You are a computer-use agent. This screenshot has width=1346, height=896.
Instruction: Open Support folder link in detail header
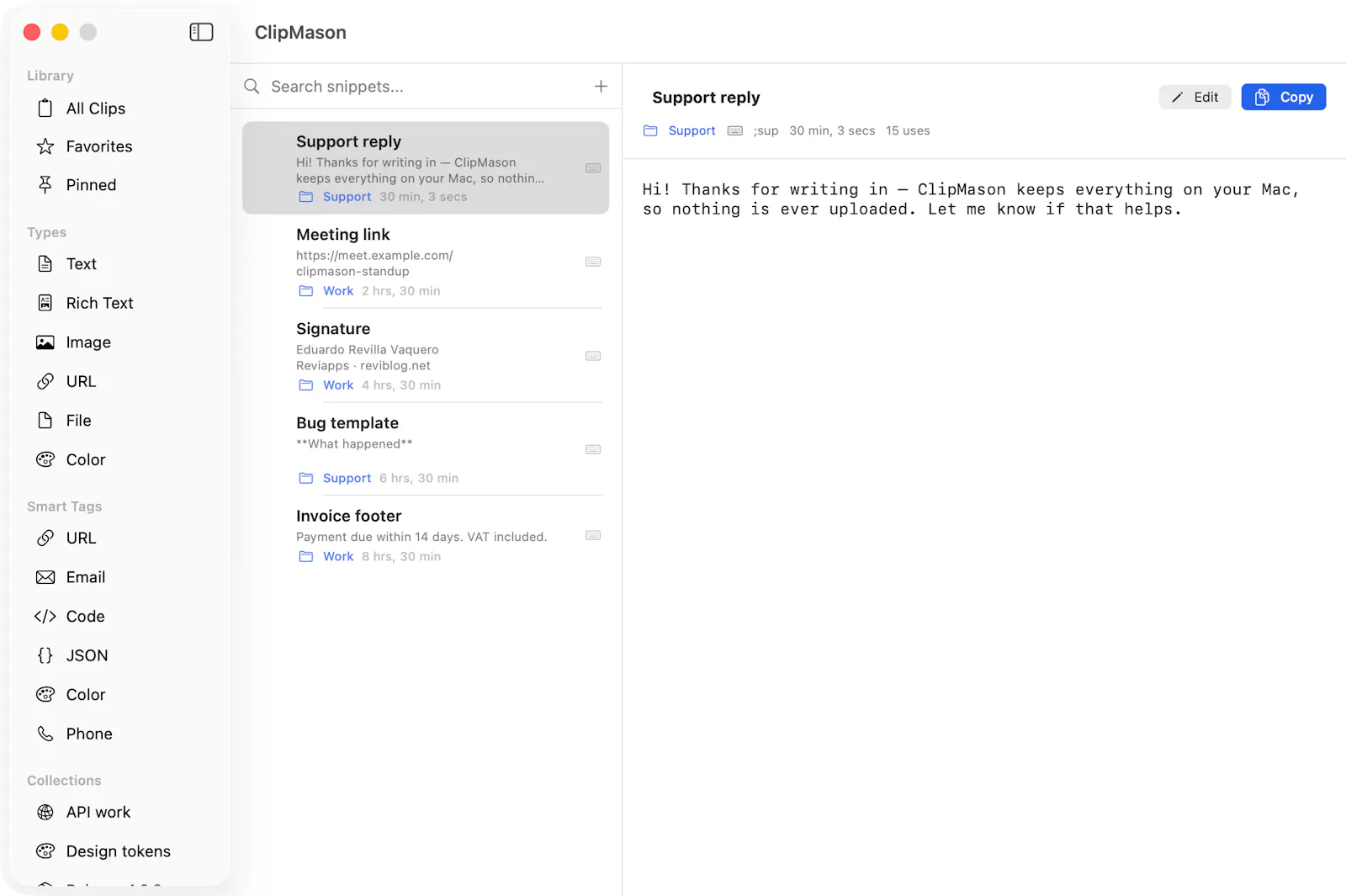tap(692, 130)
